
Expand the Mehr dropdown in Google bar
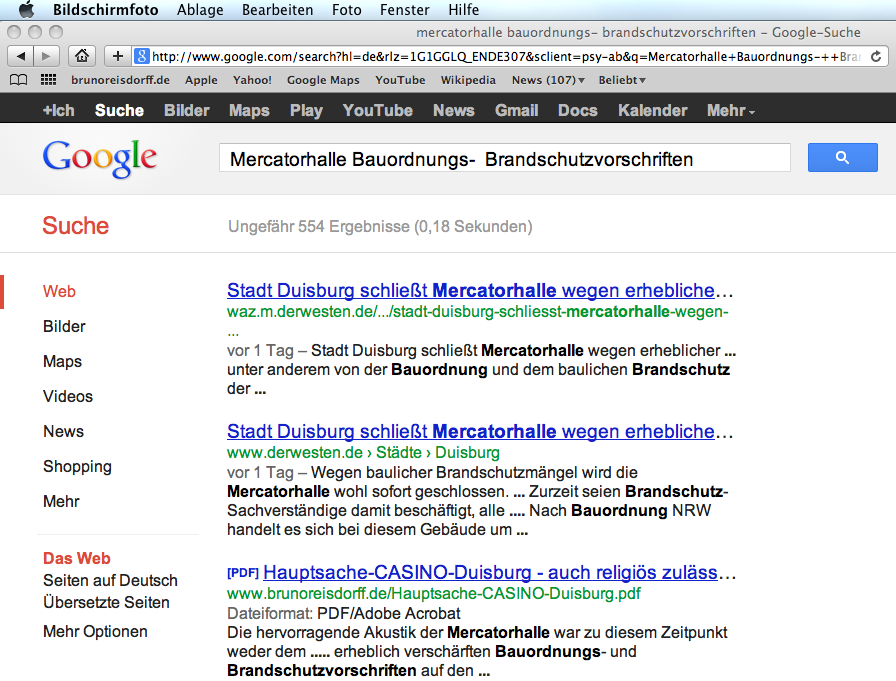[730, 110]
